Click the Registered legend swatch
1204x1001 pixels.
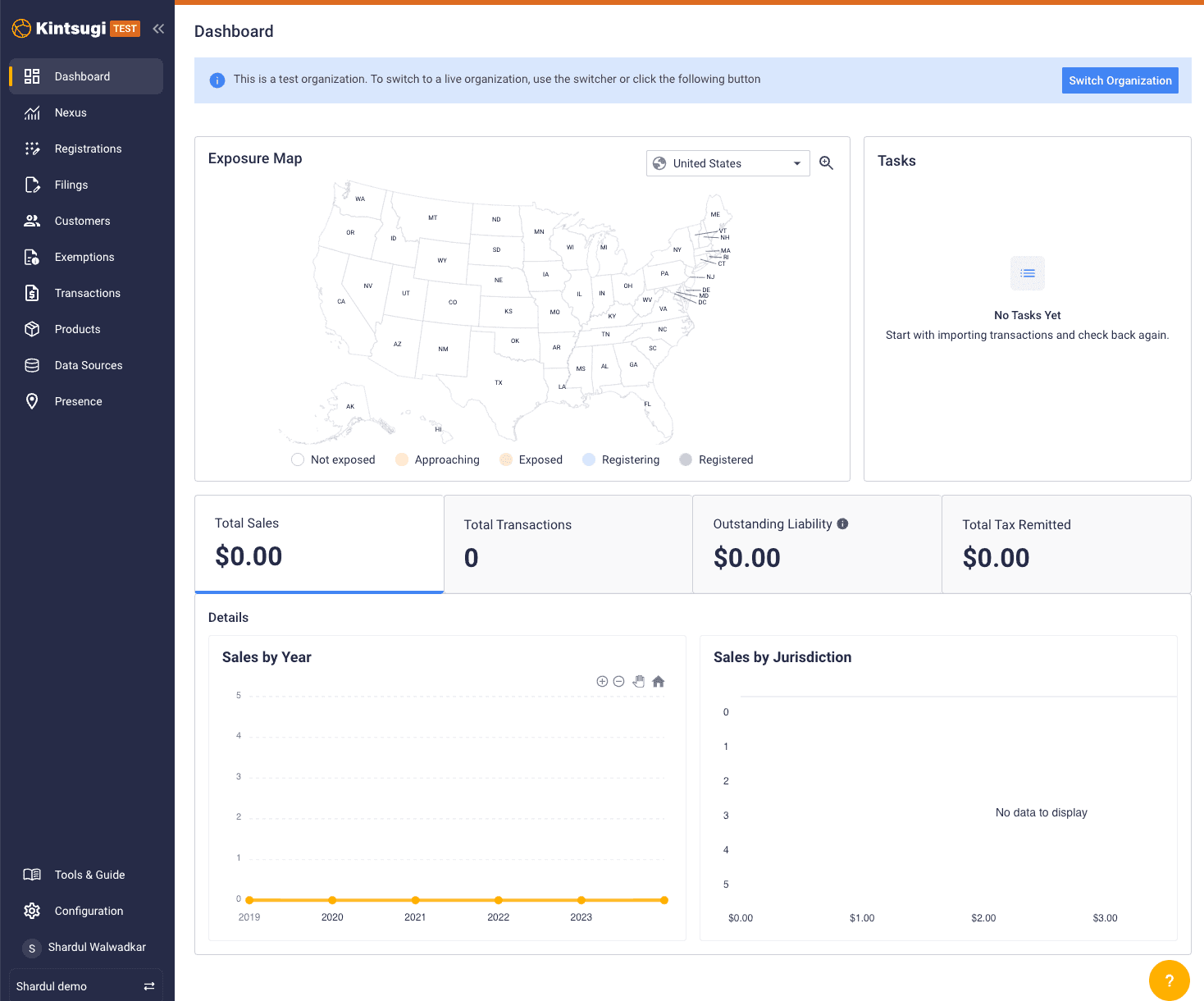coord(686,459)
